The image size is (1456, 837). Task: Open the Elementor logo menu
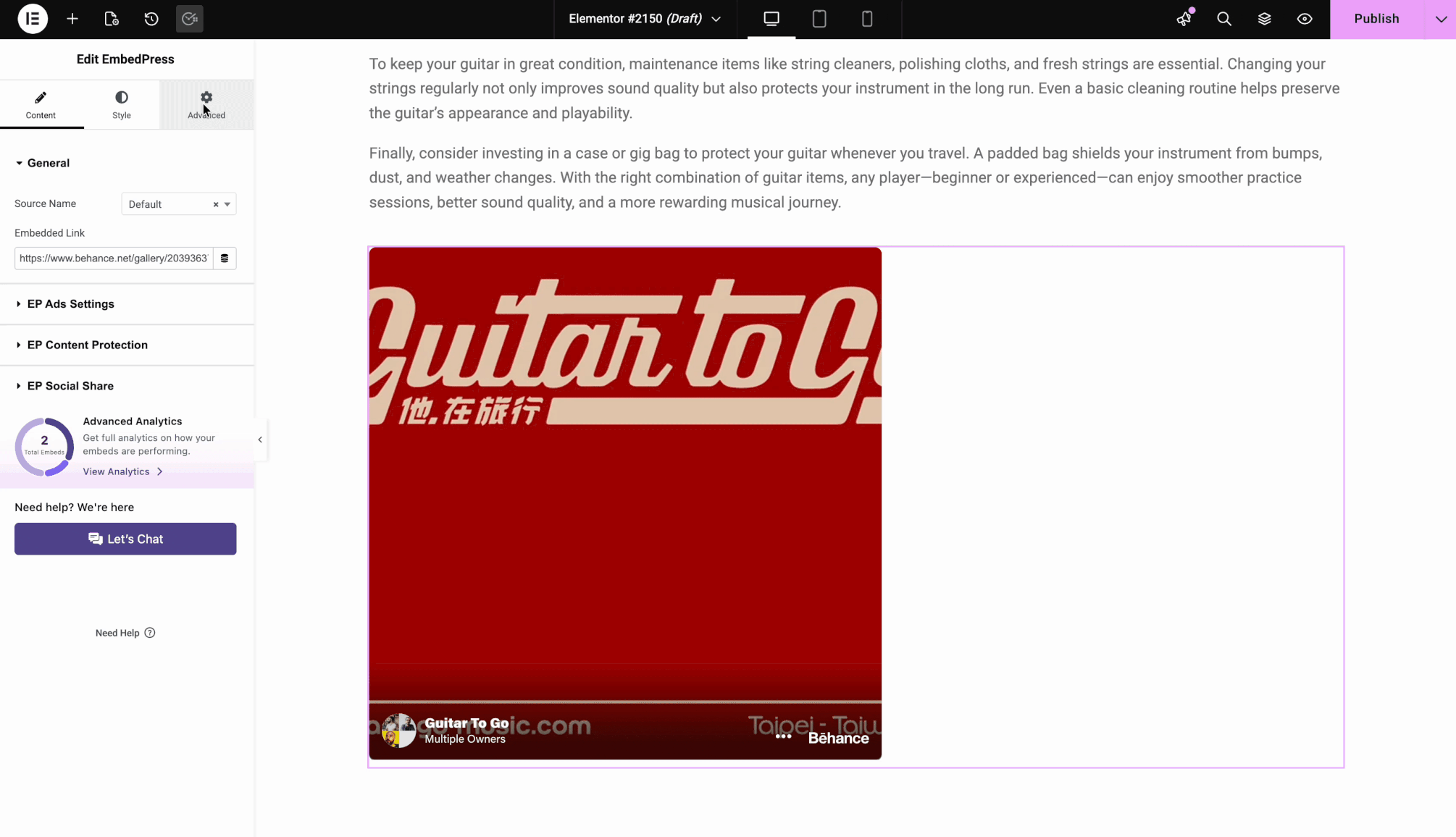pyautogui.click(x=33, y=19)
